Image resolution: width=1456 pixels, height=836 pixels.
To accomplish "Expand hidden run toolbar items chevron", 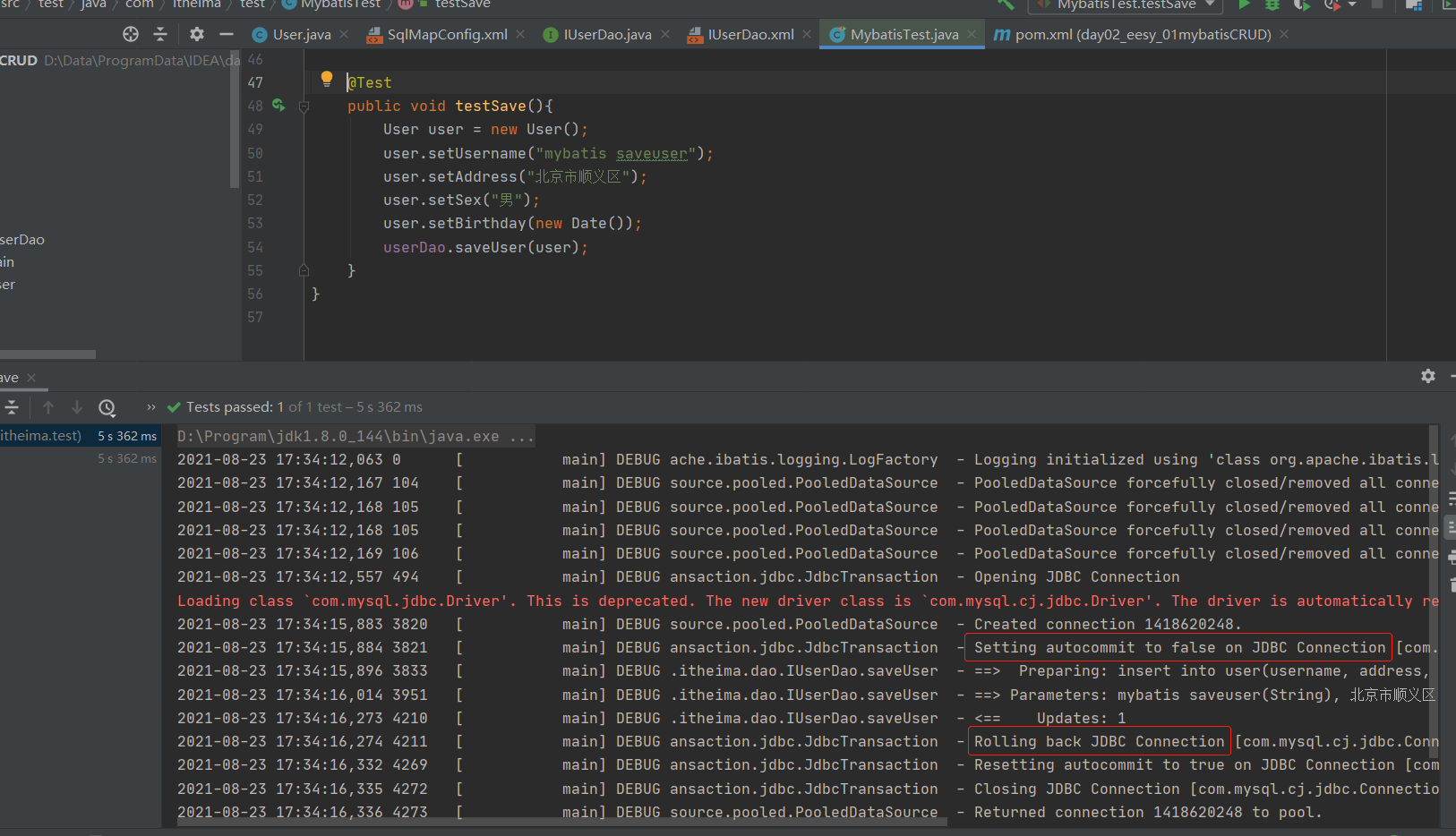I will click(x=151, y=407).
